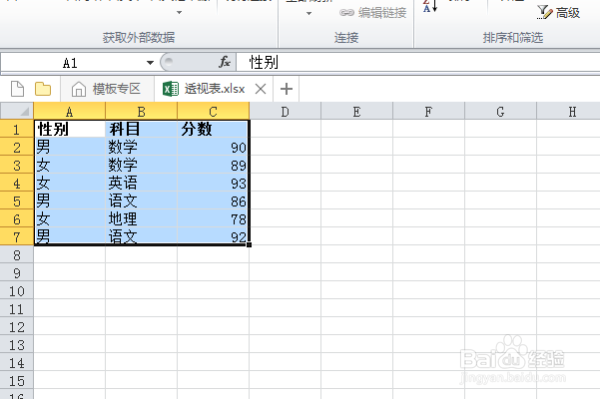Expand the Name Box dropdown arrow

pos(150,62)
